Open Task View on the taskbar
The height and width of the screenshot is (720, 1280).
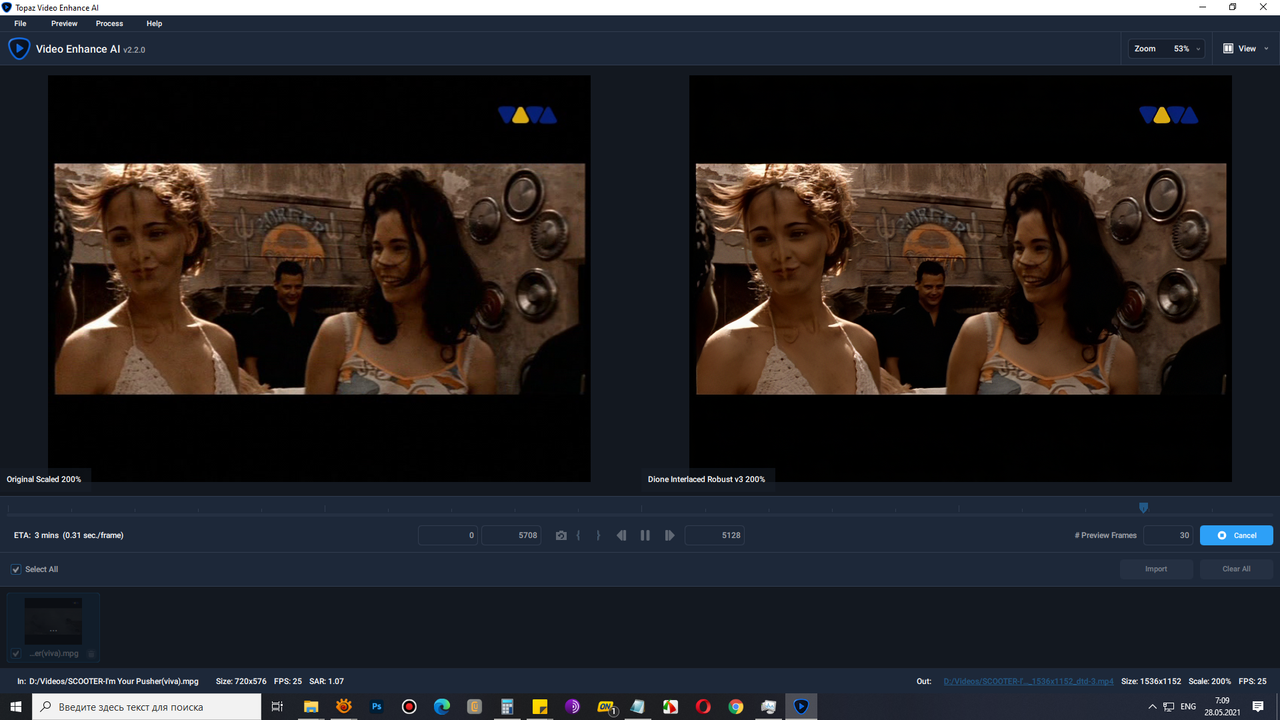tap(278, 706)
